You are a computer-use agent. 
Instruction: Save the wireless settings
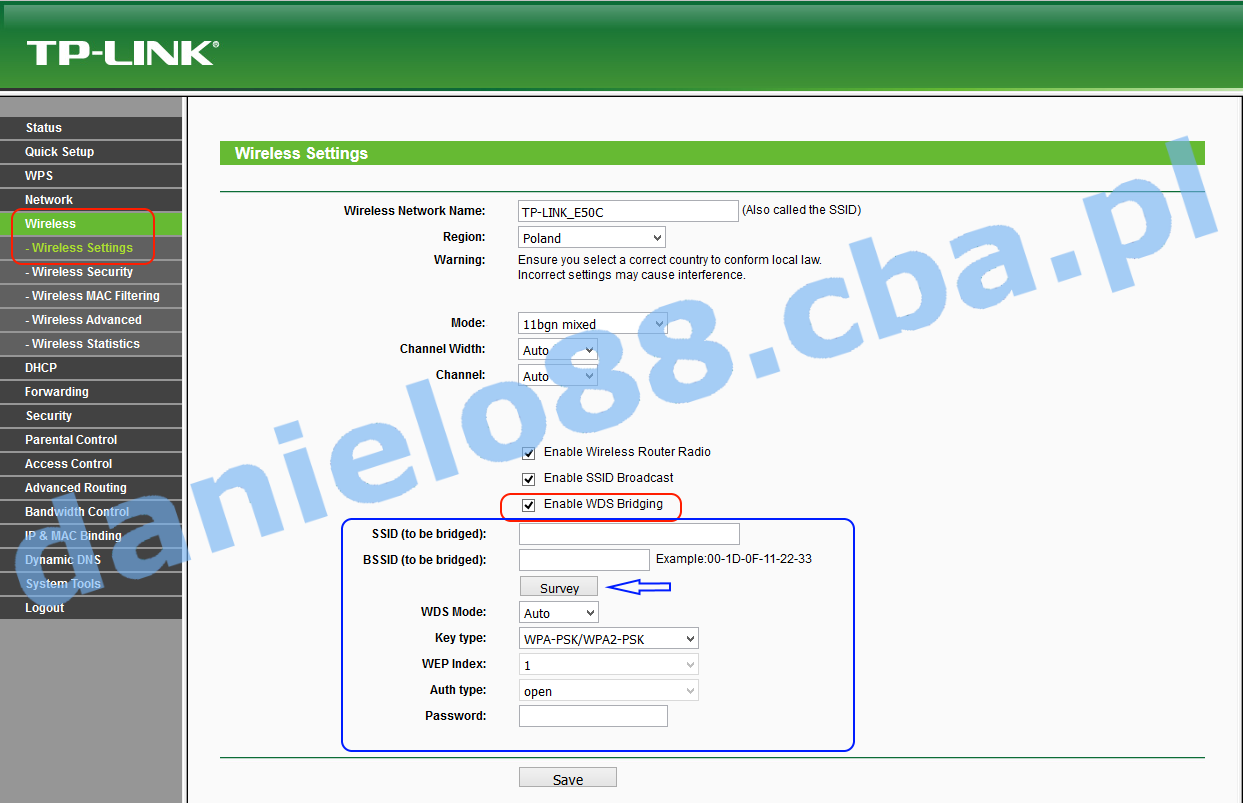pyautogui.click(x=568, y=778)
